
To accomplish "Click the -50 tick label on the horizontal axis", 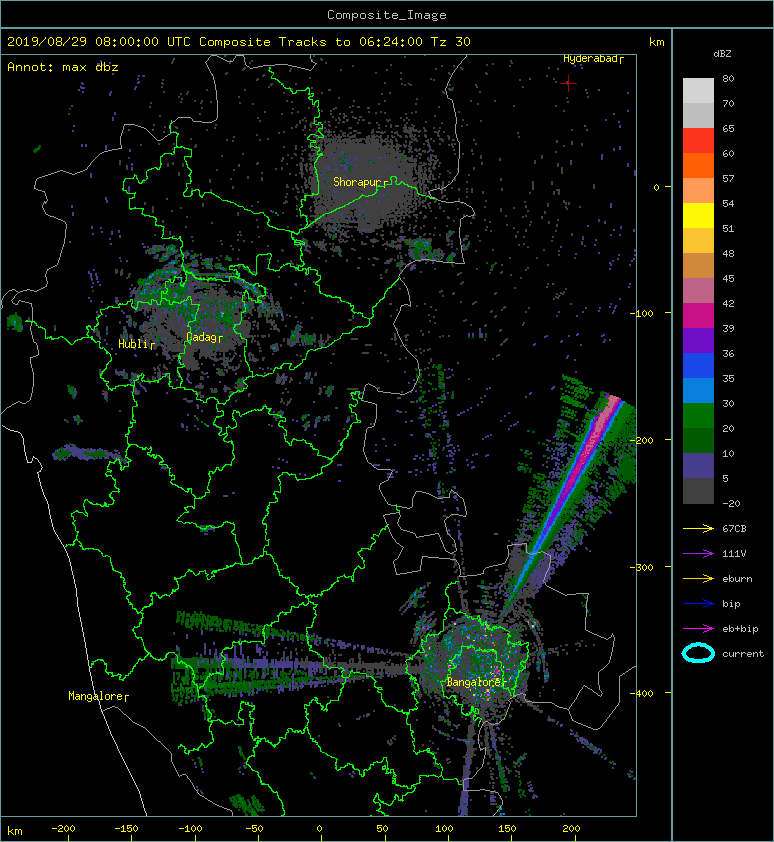I will [254, 829].
